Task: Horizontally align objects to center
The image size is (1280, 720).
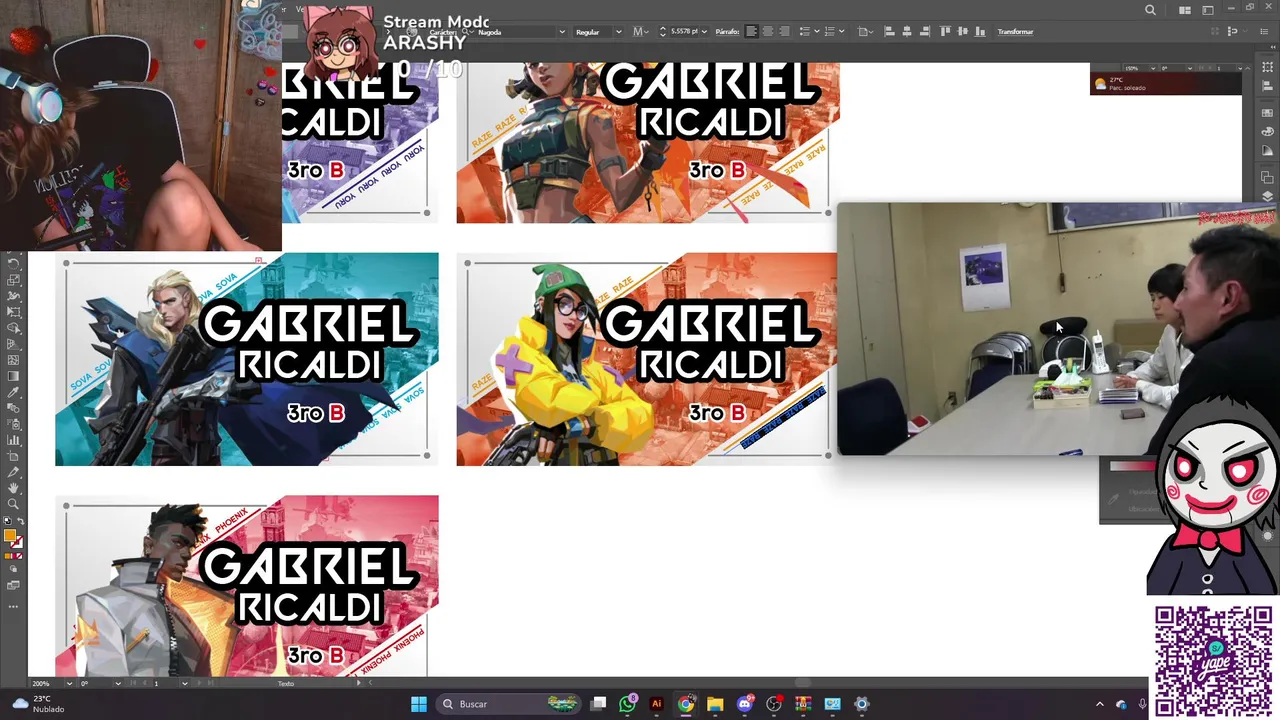Action: pyautogui.click(x=906, y=32)
